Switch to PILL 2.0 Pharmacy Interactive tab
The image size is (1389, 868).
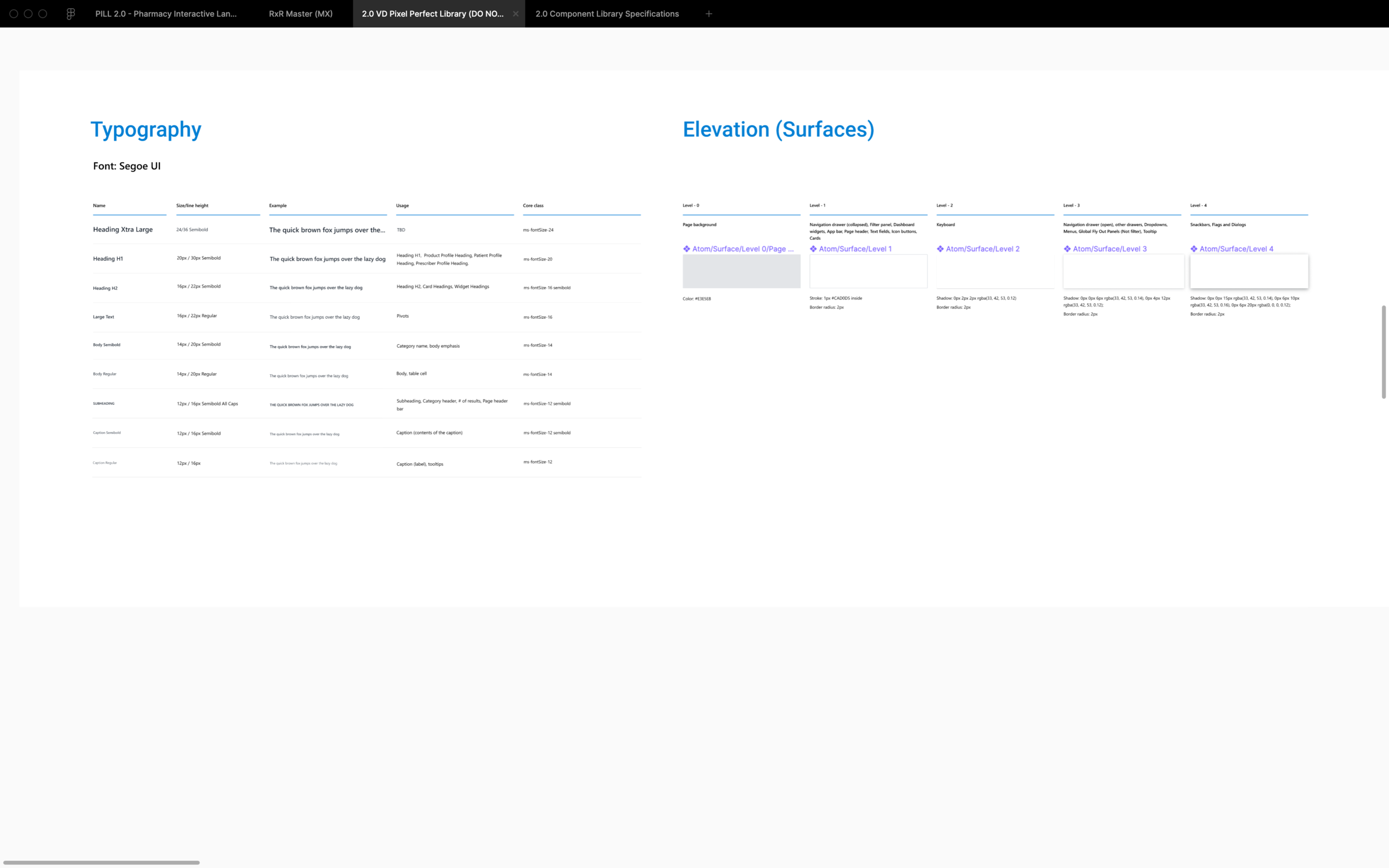point(166,14)
